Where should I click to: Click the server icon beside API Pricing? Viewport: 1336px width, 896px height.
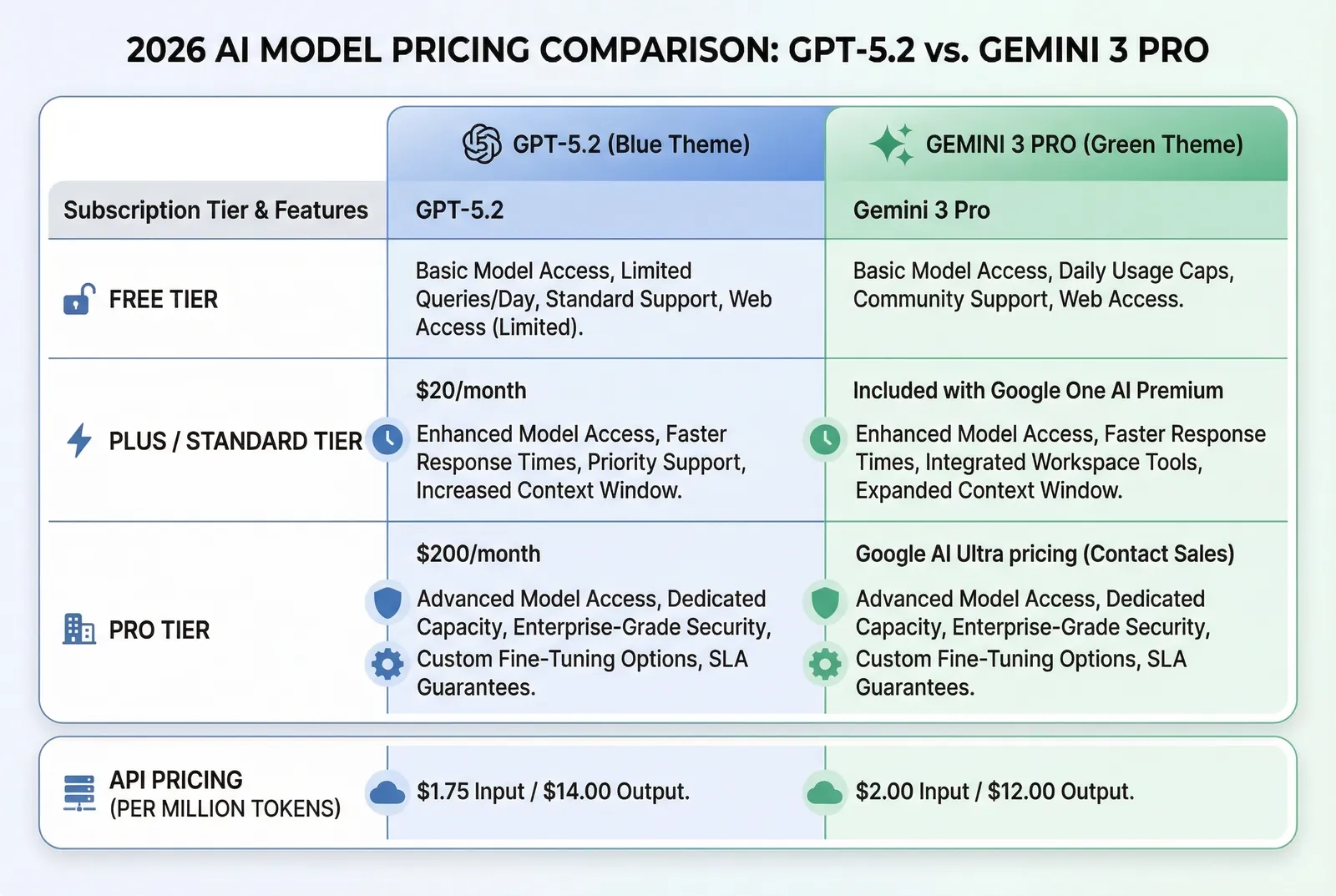pos(79,793)
